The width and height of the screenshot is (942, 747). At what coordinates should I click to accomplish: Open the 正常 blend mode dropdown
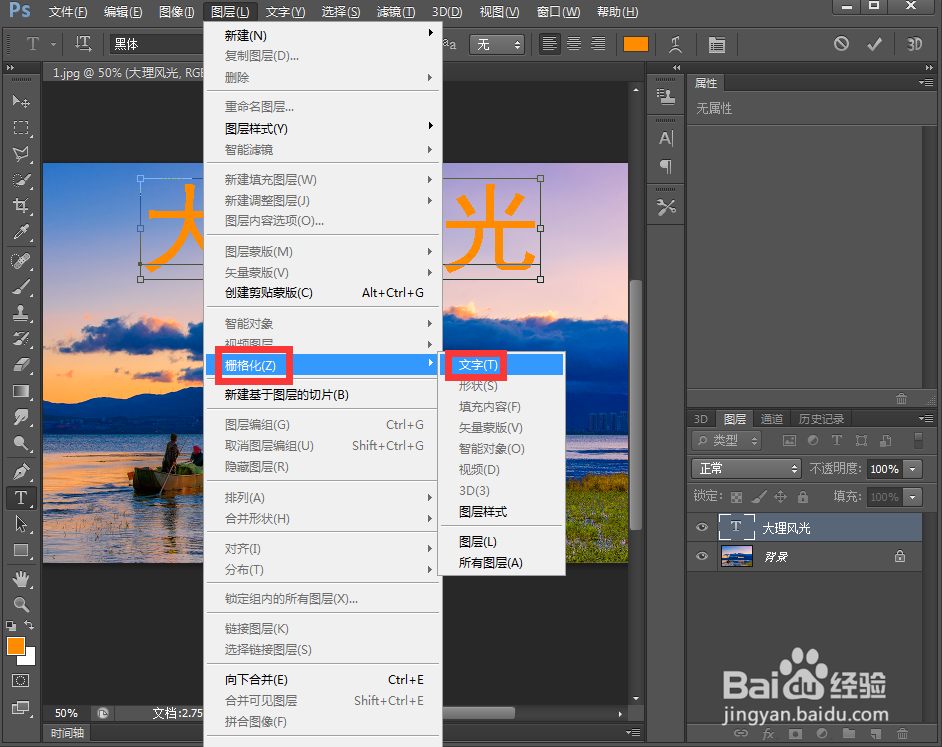click(745, 467)
